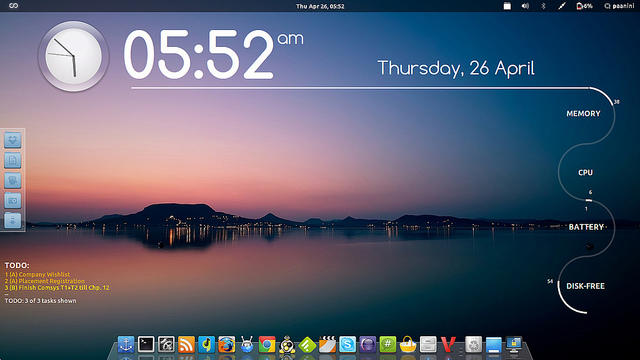Open Firefox from the dock
Image resolution: width=640 pixels, height=360 pixels.
(227, 344)
